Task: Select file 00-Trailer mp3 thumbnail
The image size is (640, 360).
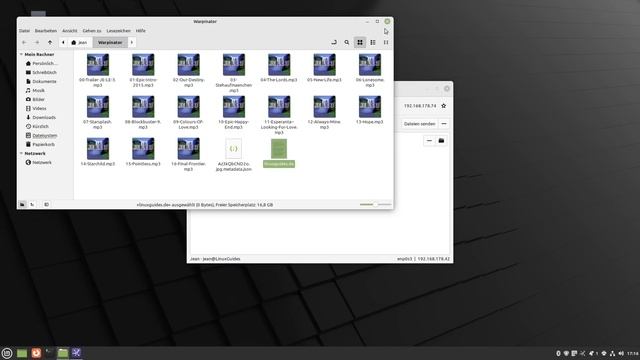Action: click(x=98, y=64)
